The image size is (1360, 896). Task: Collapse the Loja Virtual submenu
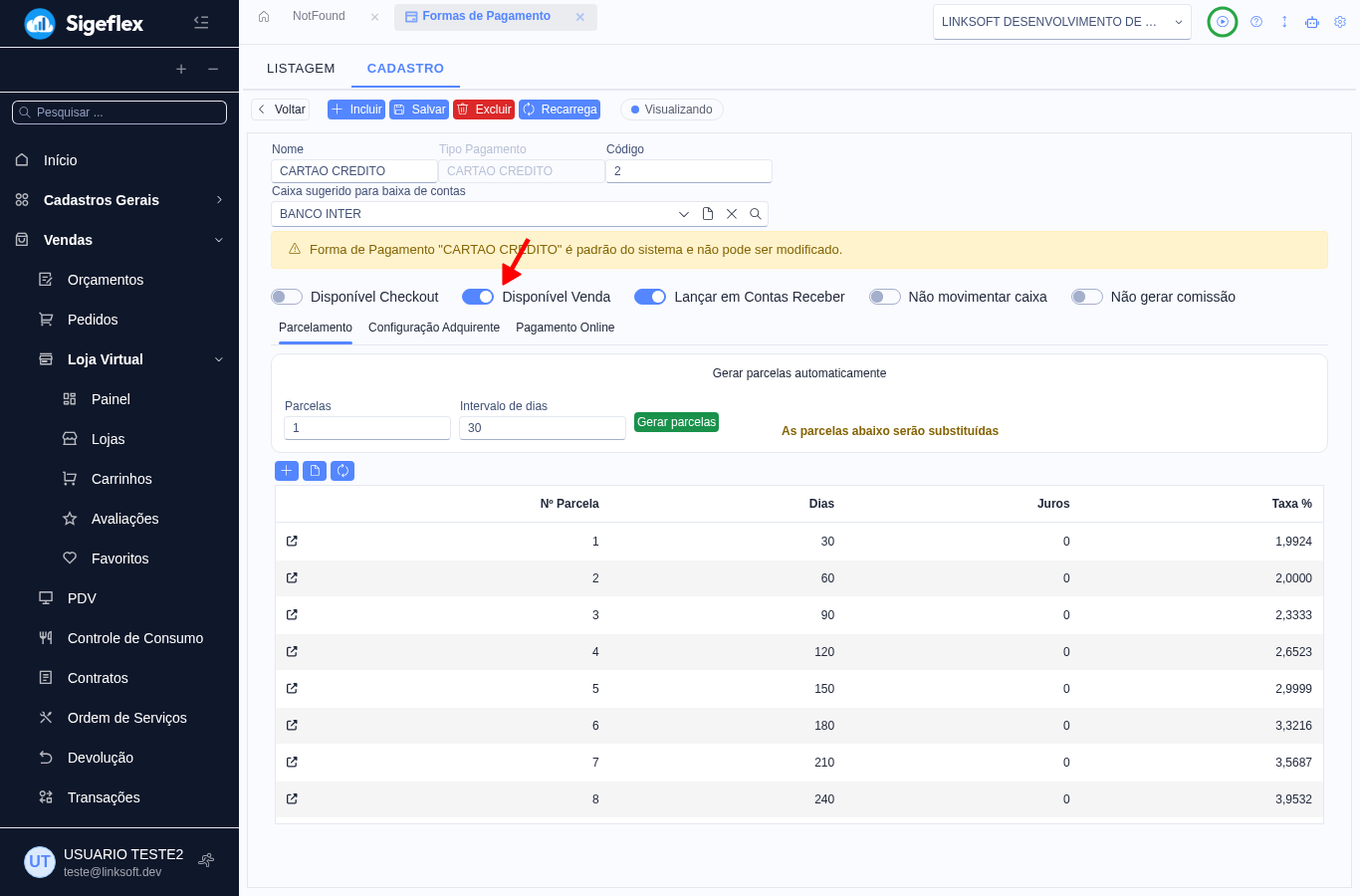click(x=119, y=359)
